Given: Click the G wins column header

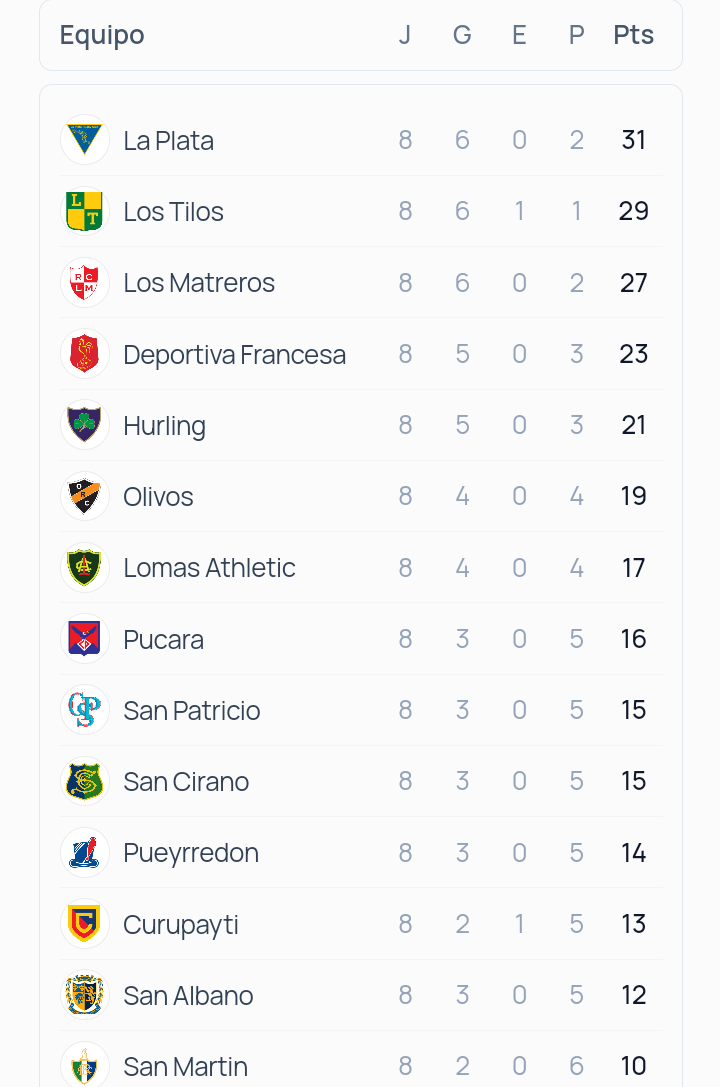Looking at the screenshot, I should click(462, 35).
